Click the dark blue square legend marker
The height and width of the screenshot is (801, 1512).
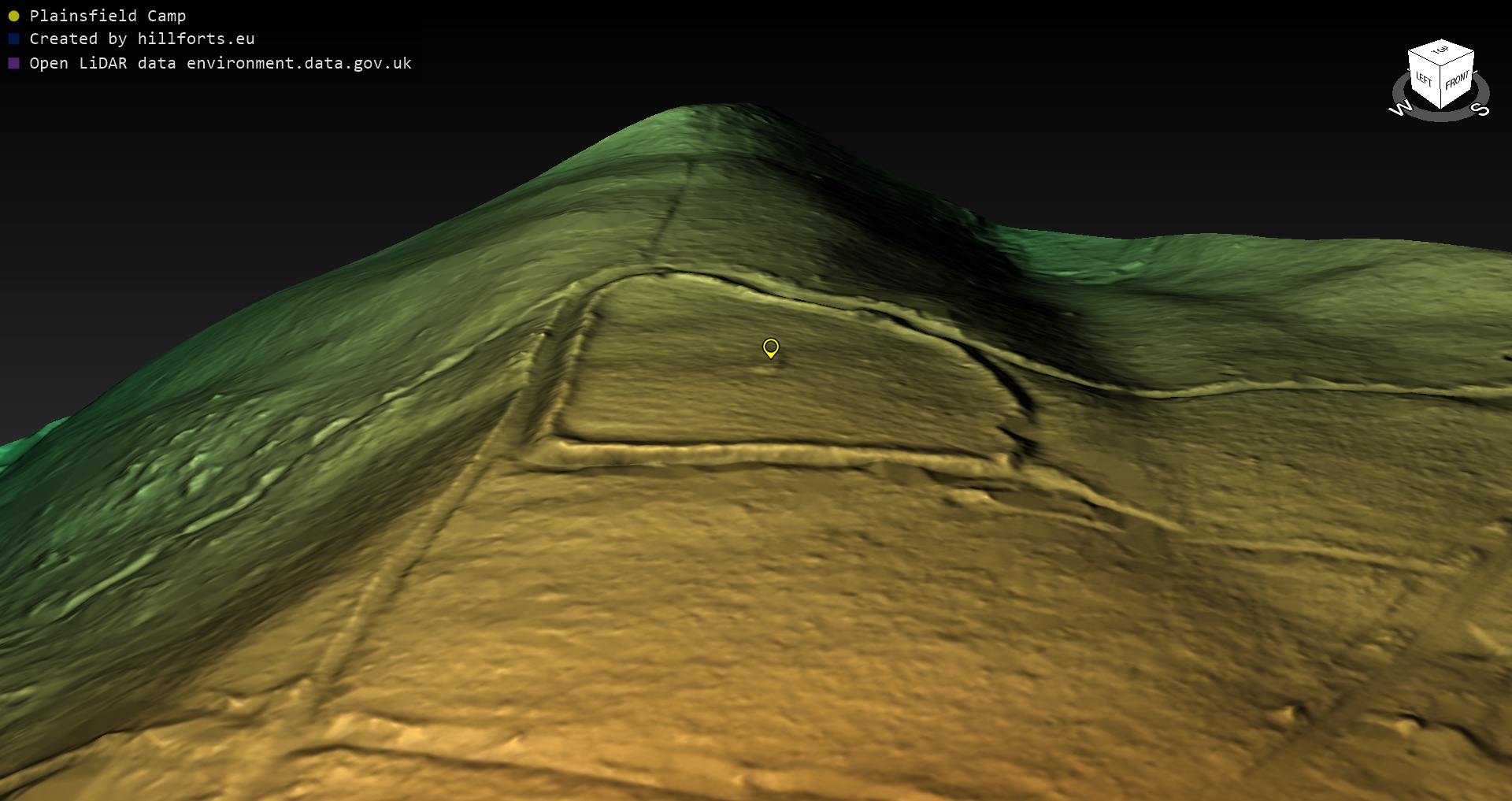[13, 39]
